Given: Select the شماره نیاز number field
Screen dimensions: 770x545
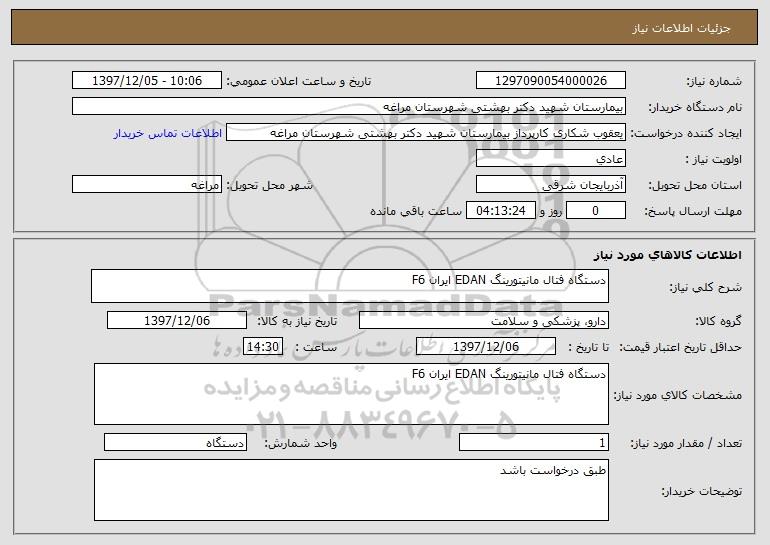Looking at the screenshot, I should 550,81.
